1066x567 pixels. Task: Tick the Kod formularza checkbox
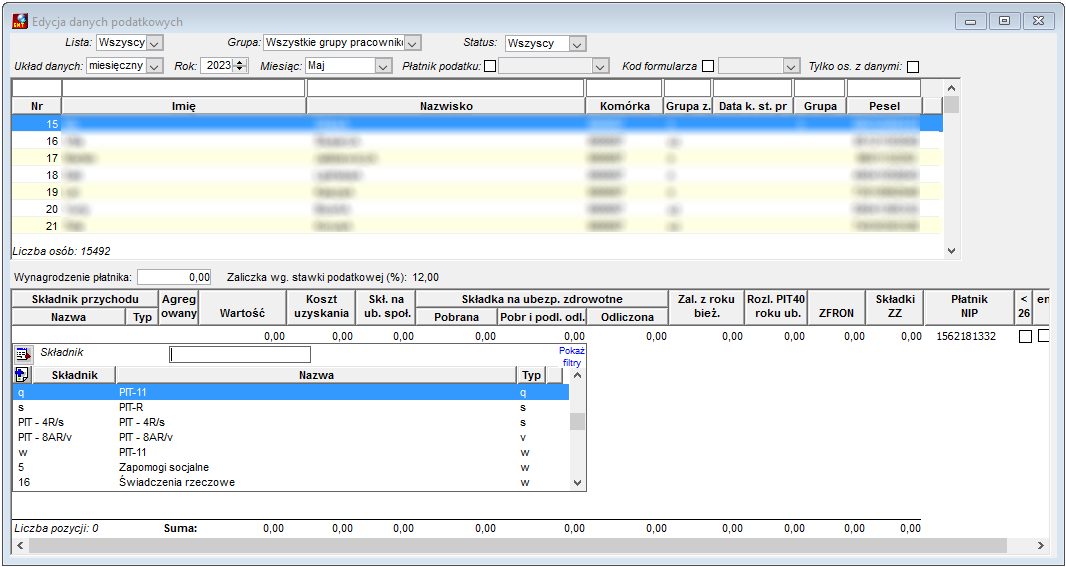coord(708,67)
